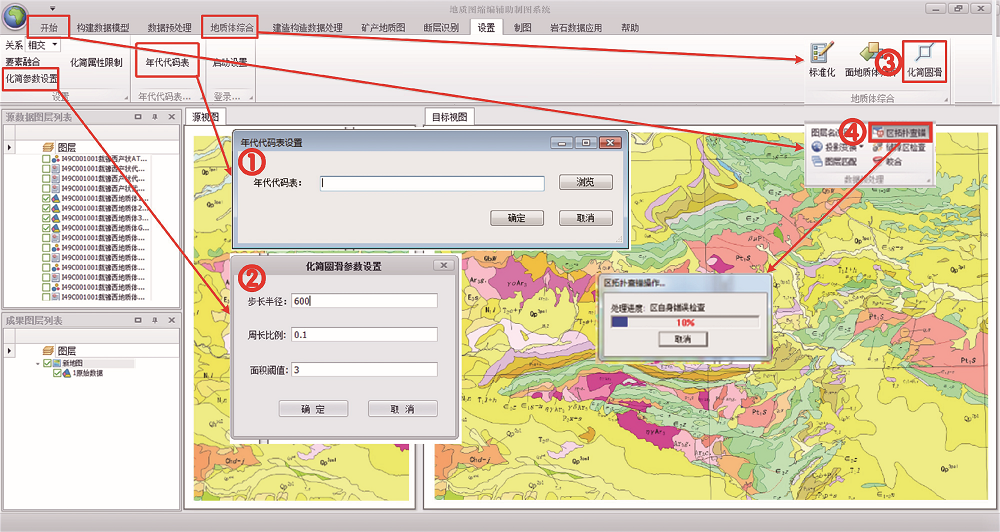1000x532 pixels.
Task: Click the 面积阈值 field showing 3
Action: (x=365, y=369)
